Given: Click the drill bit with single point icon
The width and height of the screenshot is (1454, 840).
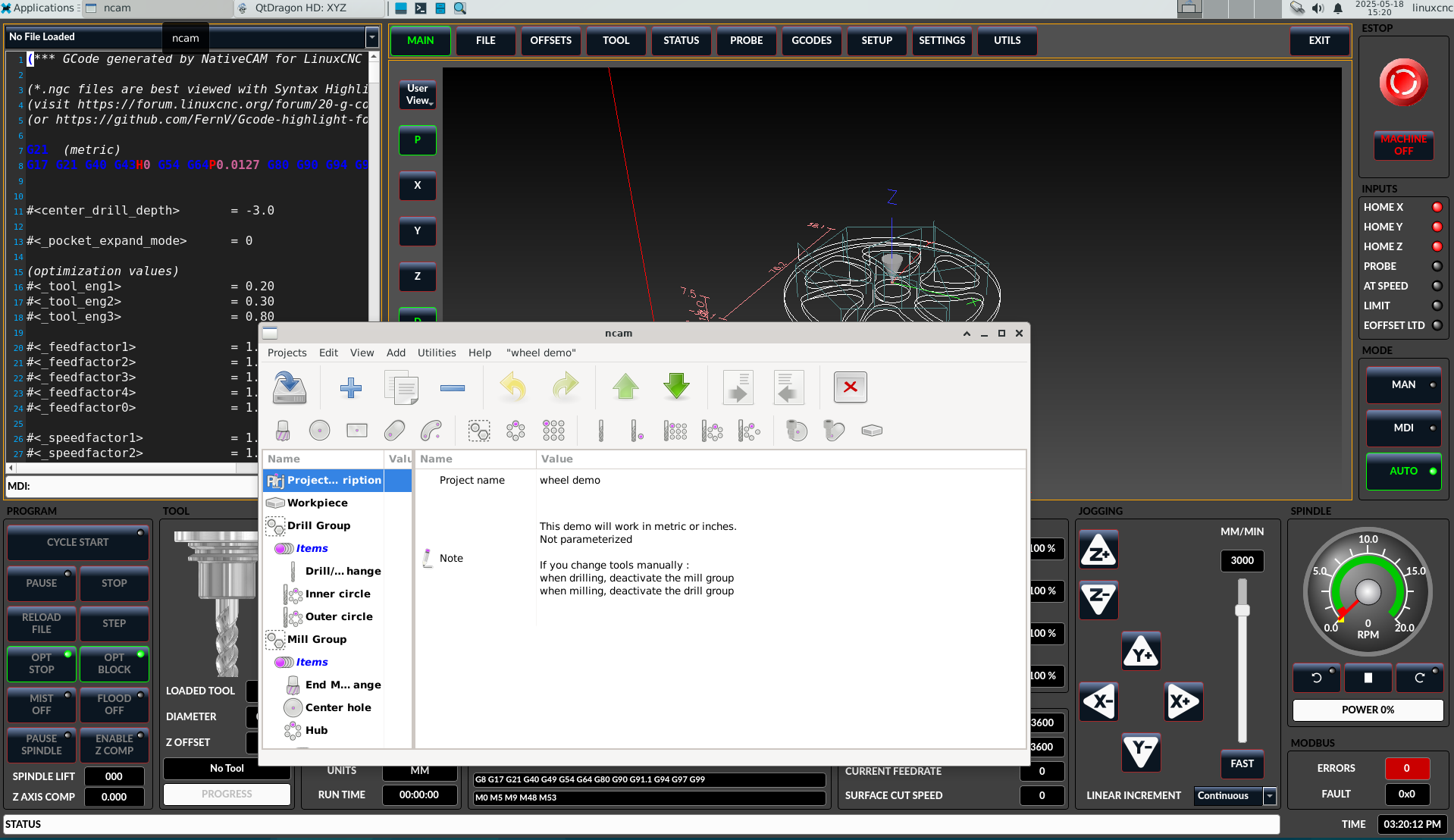Looking at the screenshot, I should click(637, 431).
